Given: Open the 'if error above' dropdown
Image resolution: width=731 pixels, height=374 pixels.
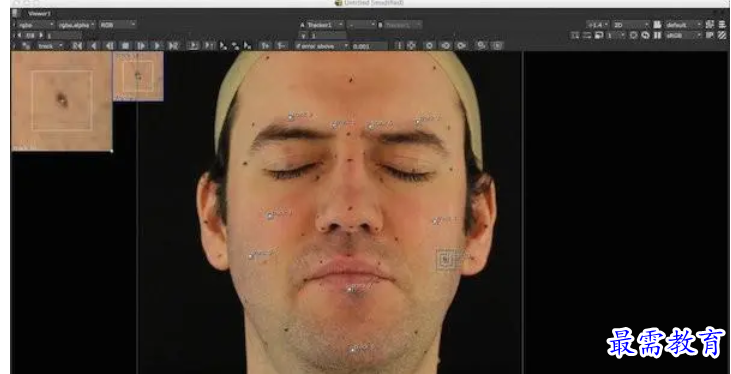Looking at the screenshot, I should click(322, 46).
